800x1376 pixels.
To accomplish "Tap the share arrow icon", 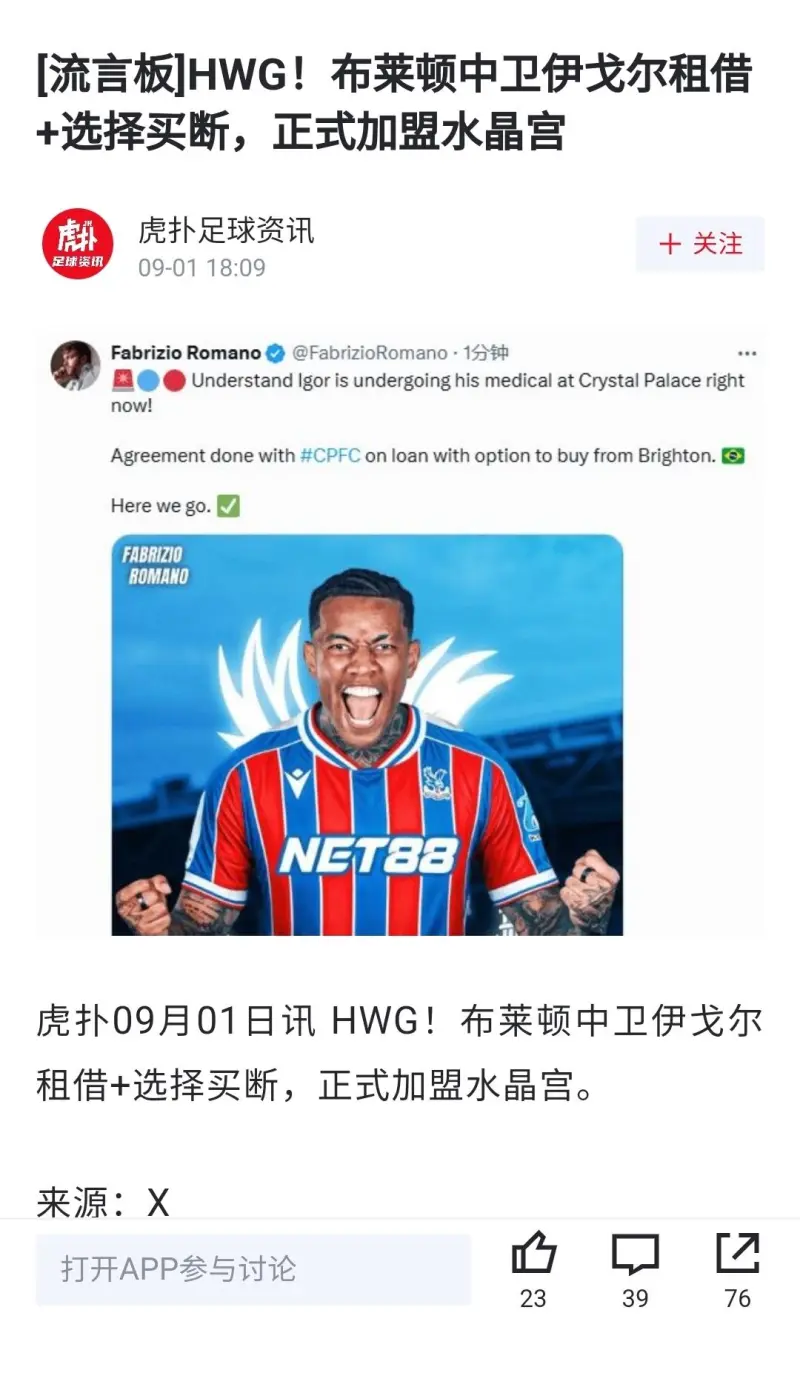I will tap(738, 1253).
